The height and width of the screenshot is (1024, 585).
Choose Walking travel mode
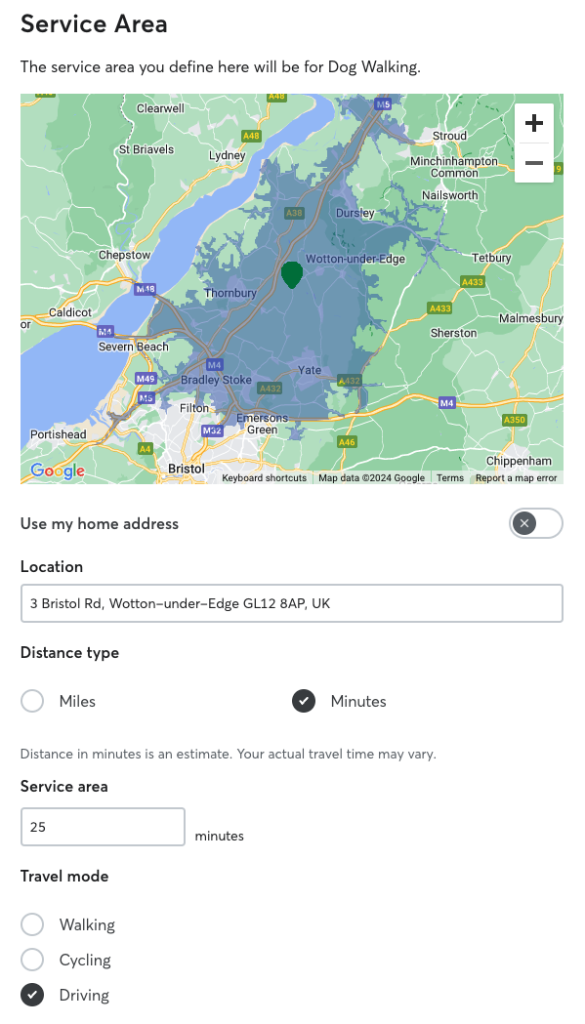pyautogui.click(x=32, y=925)
